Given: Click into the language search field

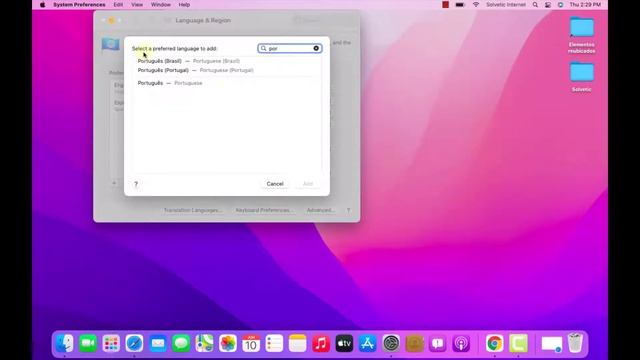Looking at the screenshot, I should [x=289, y=48].
